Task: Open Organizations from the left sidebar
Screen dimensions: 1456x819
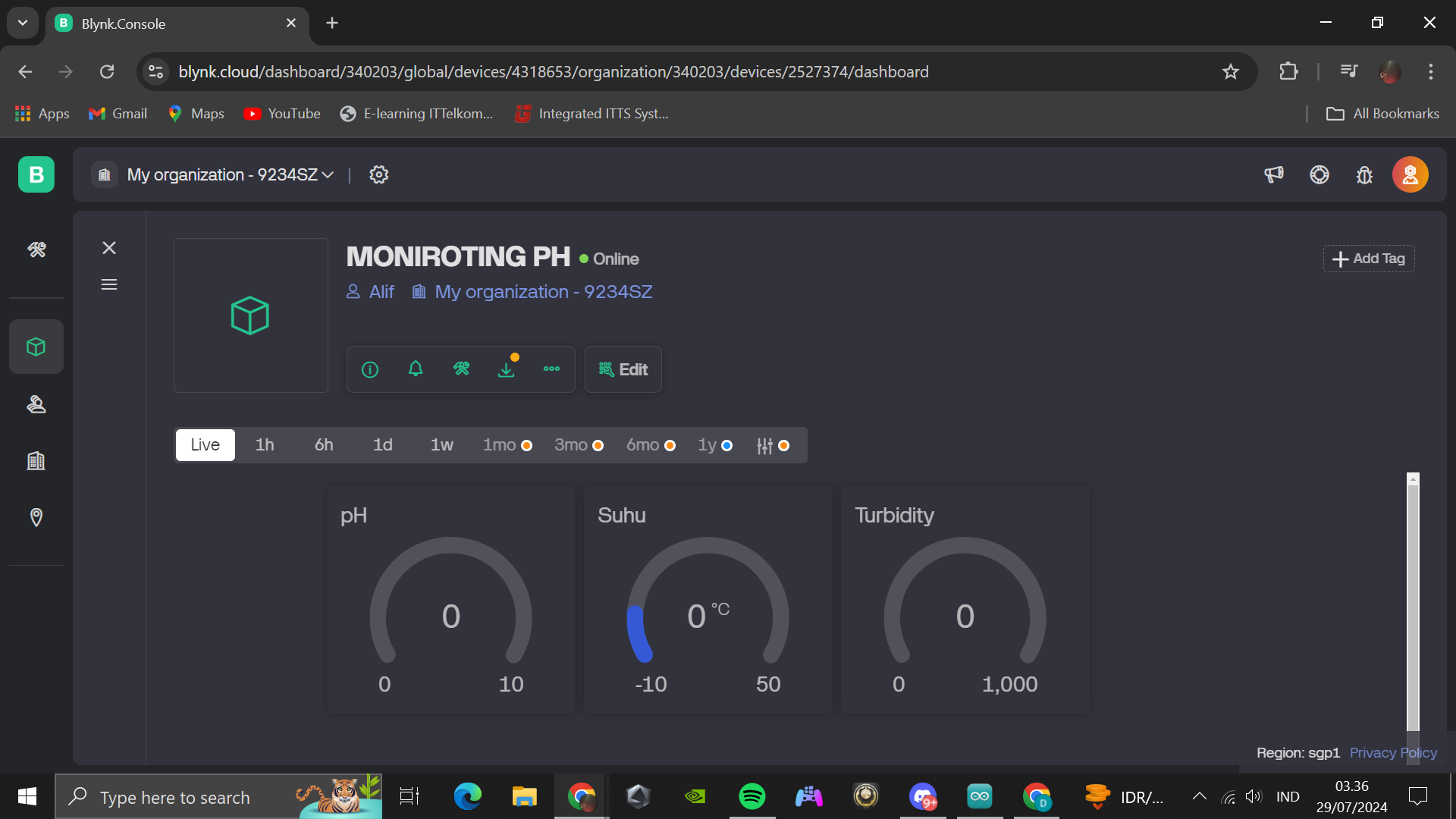Action: click(36, 460)
